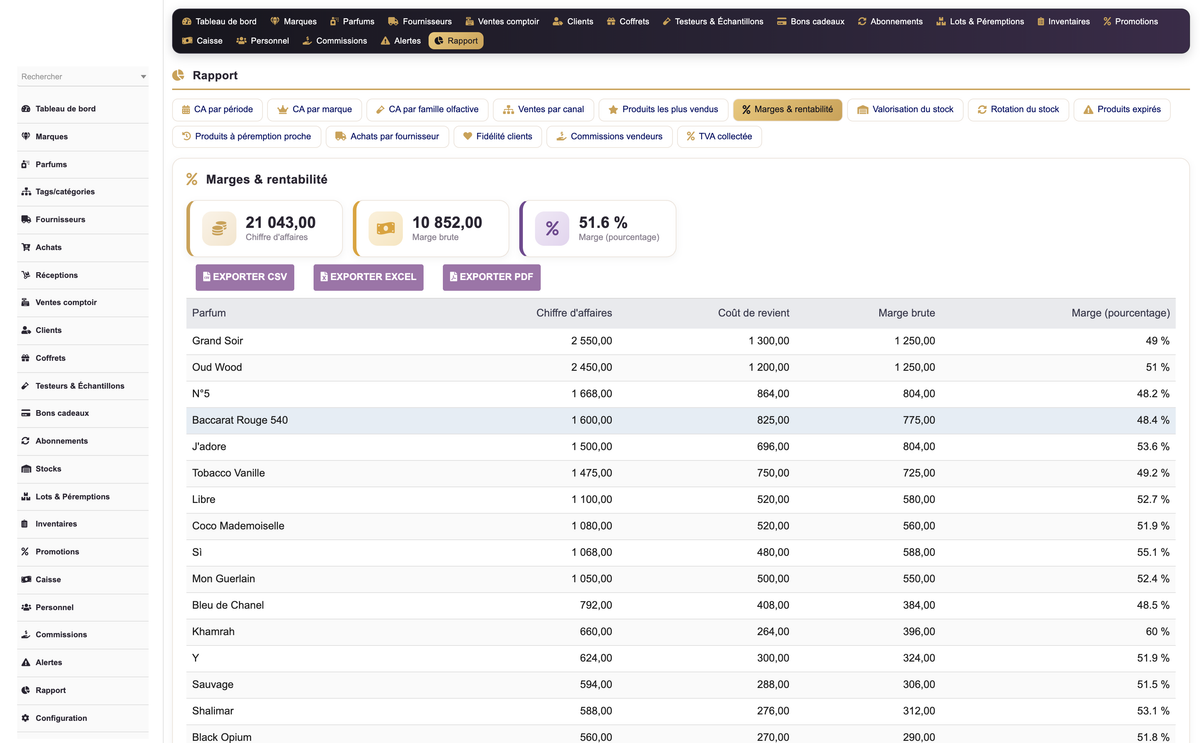Click the Exporter PDF button
1200x743 pixels.
[491, 277]
